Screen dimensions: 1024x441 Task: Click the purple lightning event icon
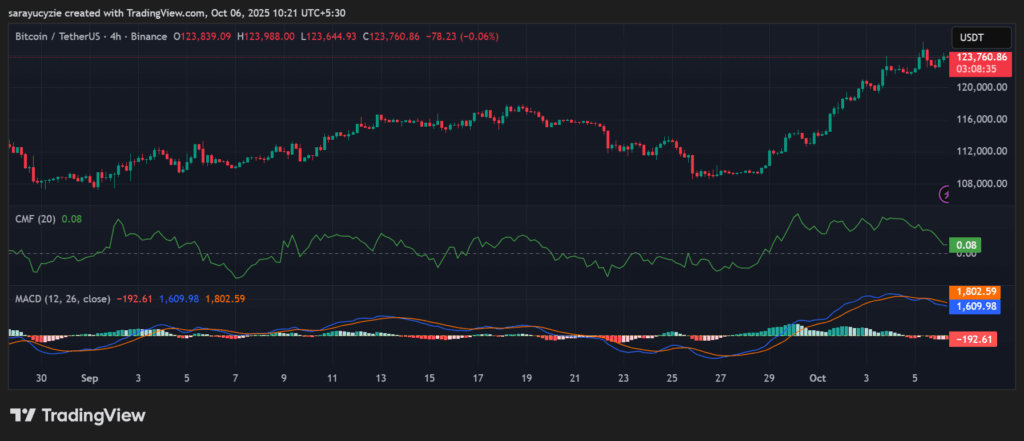point(944,193)
